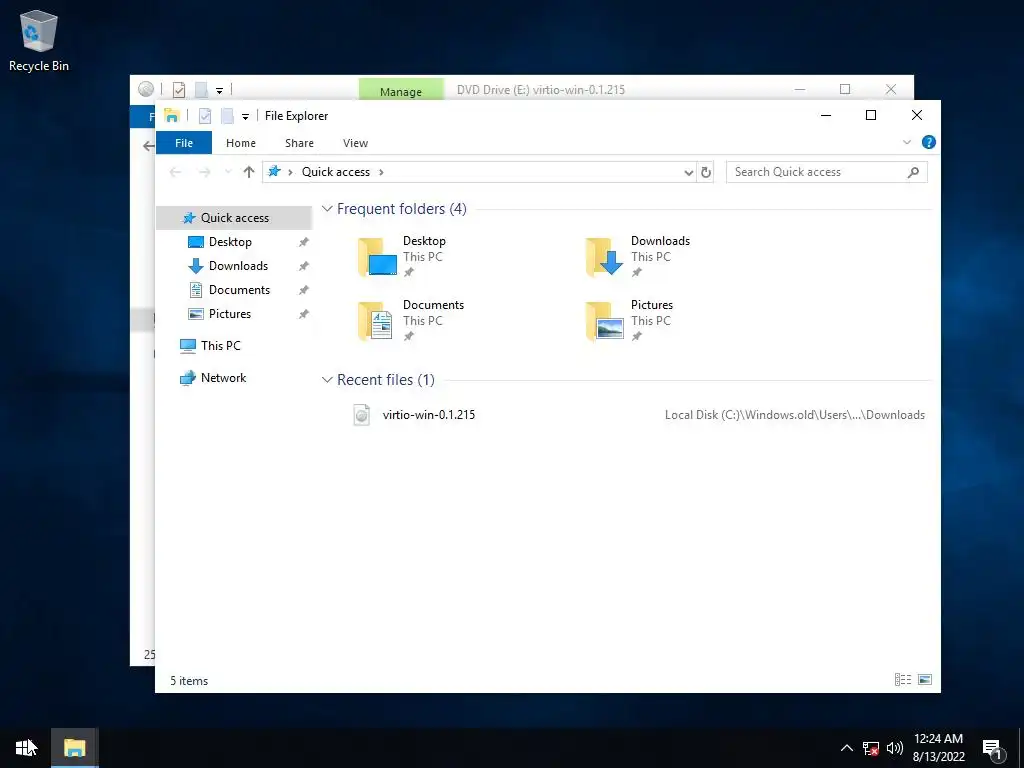1024x768 pixels.
Task: Click the Quick access star in address bar
Action: pyautogui.click(x=274, y=171)
